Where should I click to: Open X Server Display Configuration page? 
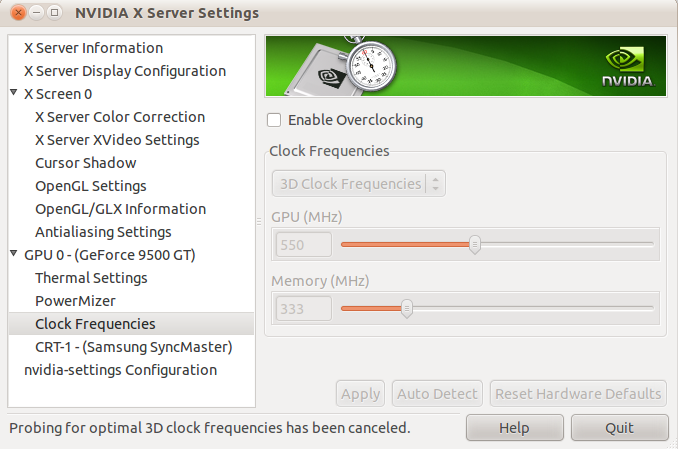125,71
